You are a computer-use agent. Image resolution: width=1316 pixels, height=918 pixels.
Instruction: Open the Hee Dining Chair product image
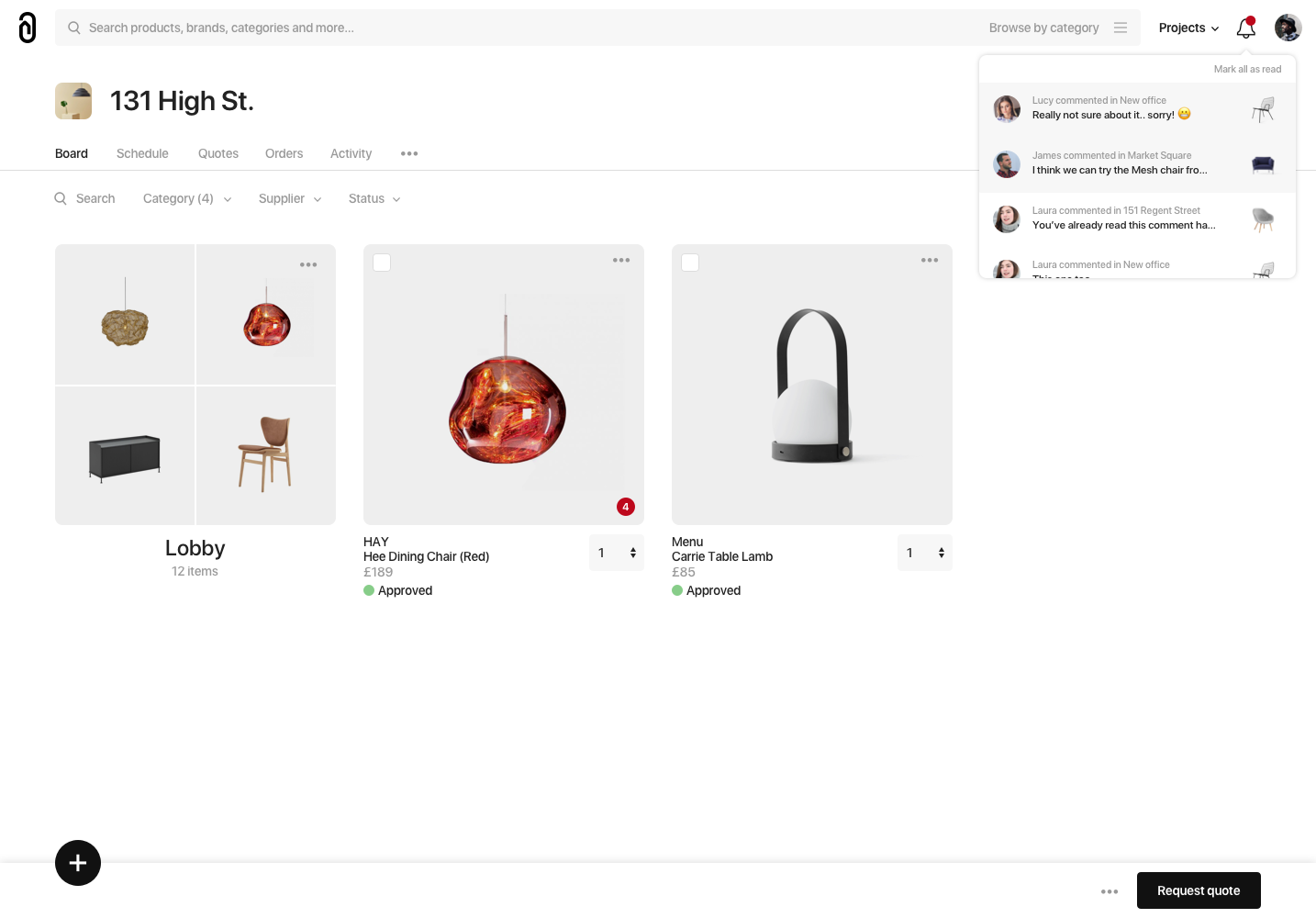click(504, 385)
